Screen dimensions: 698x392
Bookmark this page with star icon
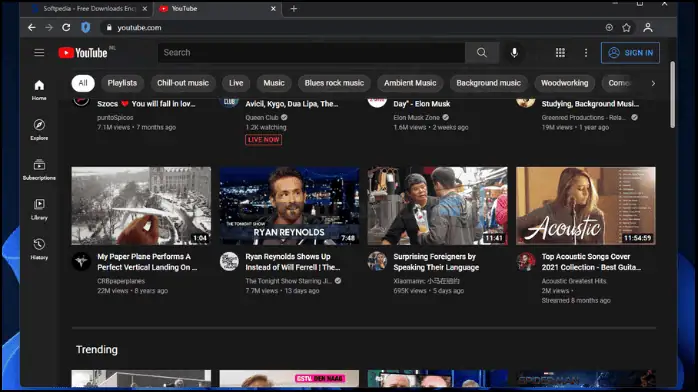(626, 28)
